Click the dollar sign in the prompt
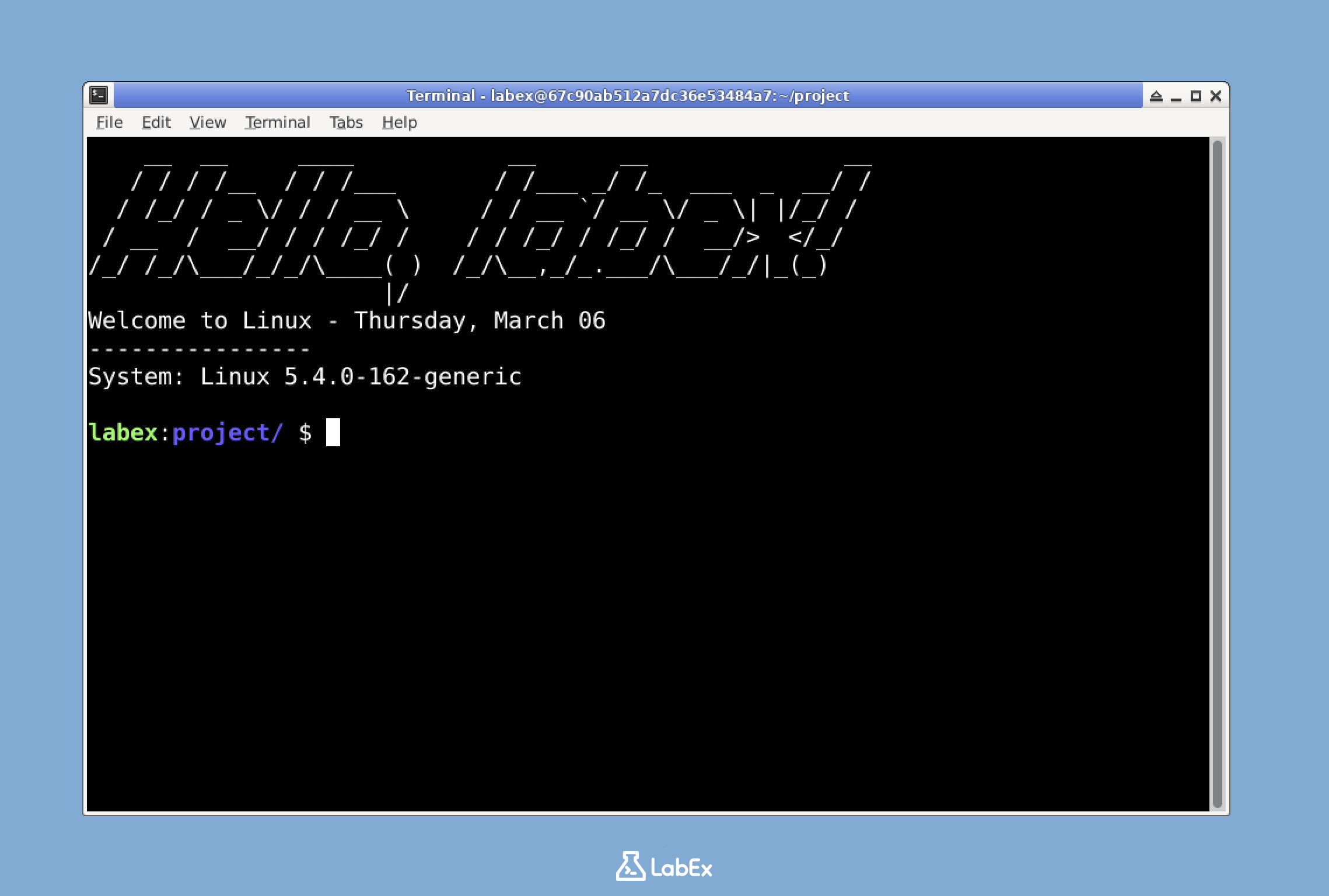 click(305, 432)
